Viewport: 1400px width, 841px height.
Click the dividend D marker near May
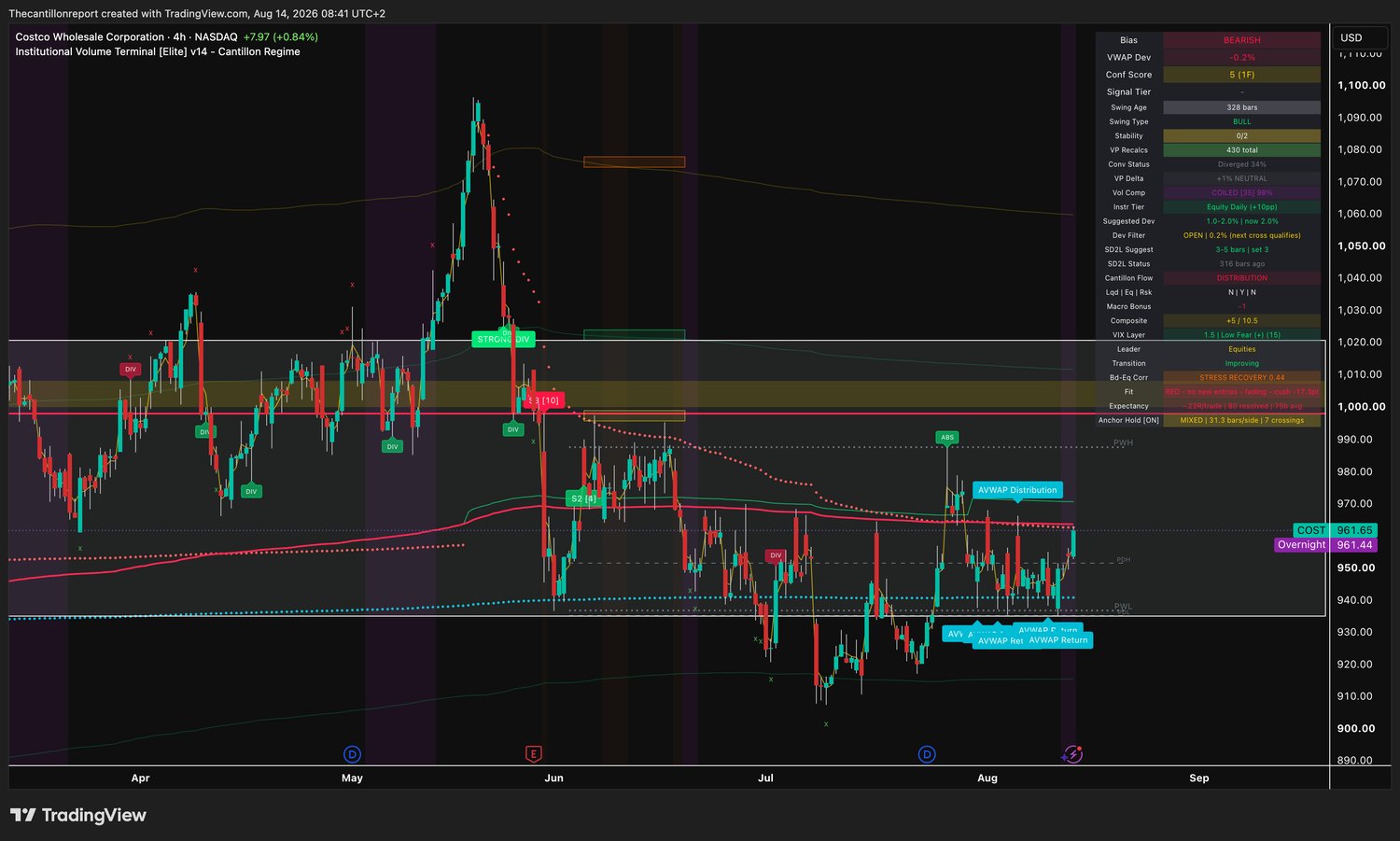click(x=352, y=754)
